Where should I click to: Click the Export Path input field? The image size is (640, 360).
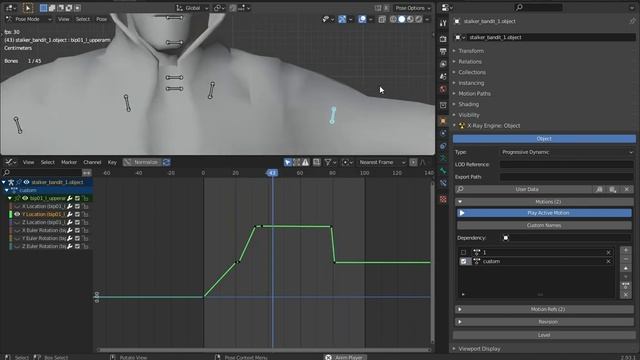(567, 177)
